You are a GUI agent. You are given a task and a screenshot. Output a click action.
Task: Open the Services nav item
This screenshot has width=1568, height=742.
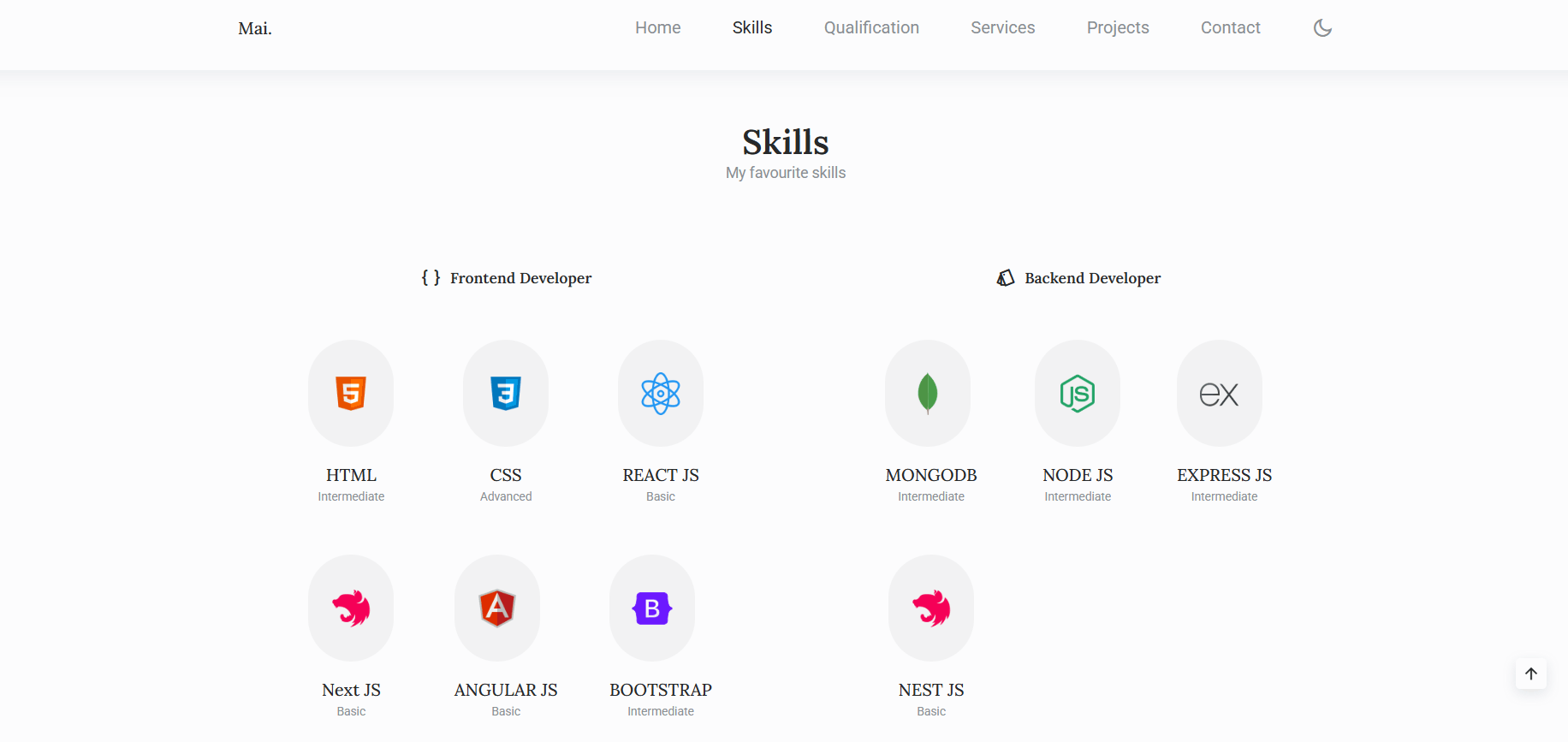tap(1002, 28)
